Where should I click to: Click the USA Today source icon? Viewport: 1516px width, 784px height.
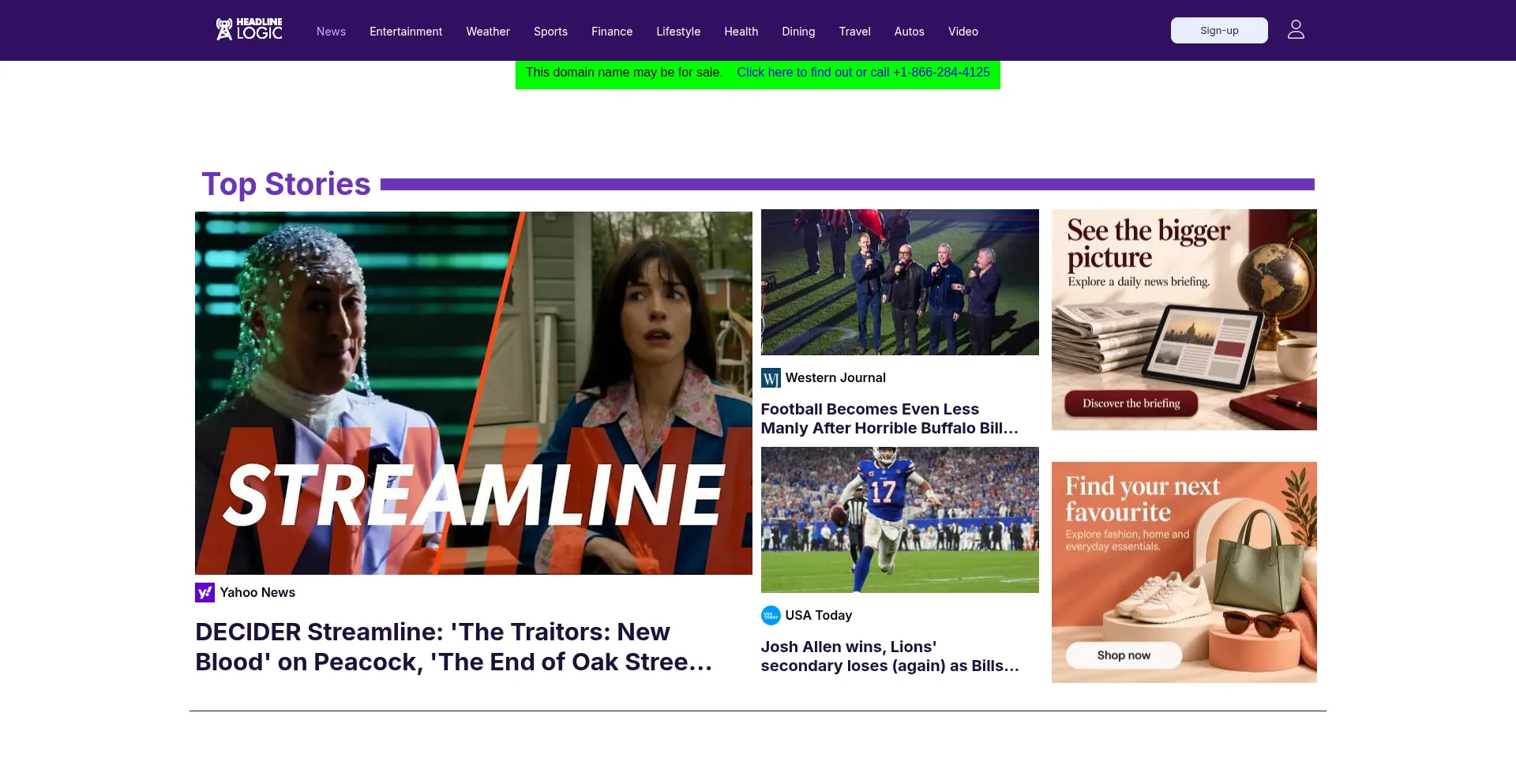[771, 615]
